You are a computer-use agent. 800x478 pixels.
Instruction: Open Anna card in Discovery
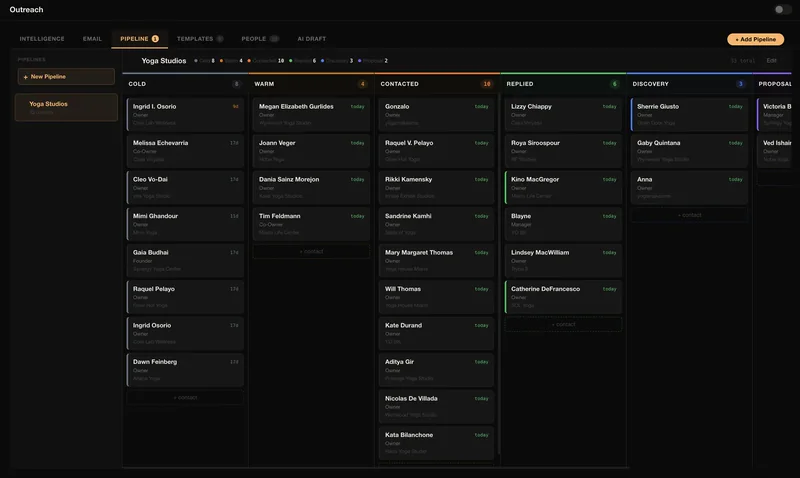[689, 188]
